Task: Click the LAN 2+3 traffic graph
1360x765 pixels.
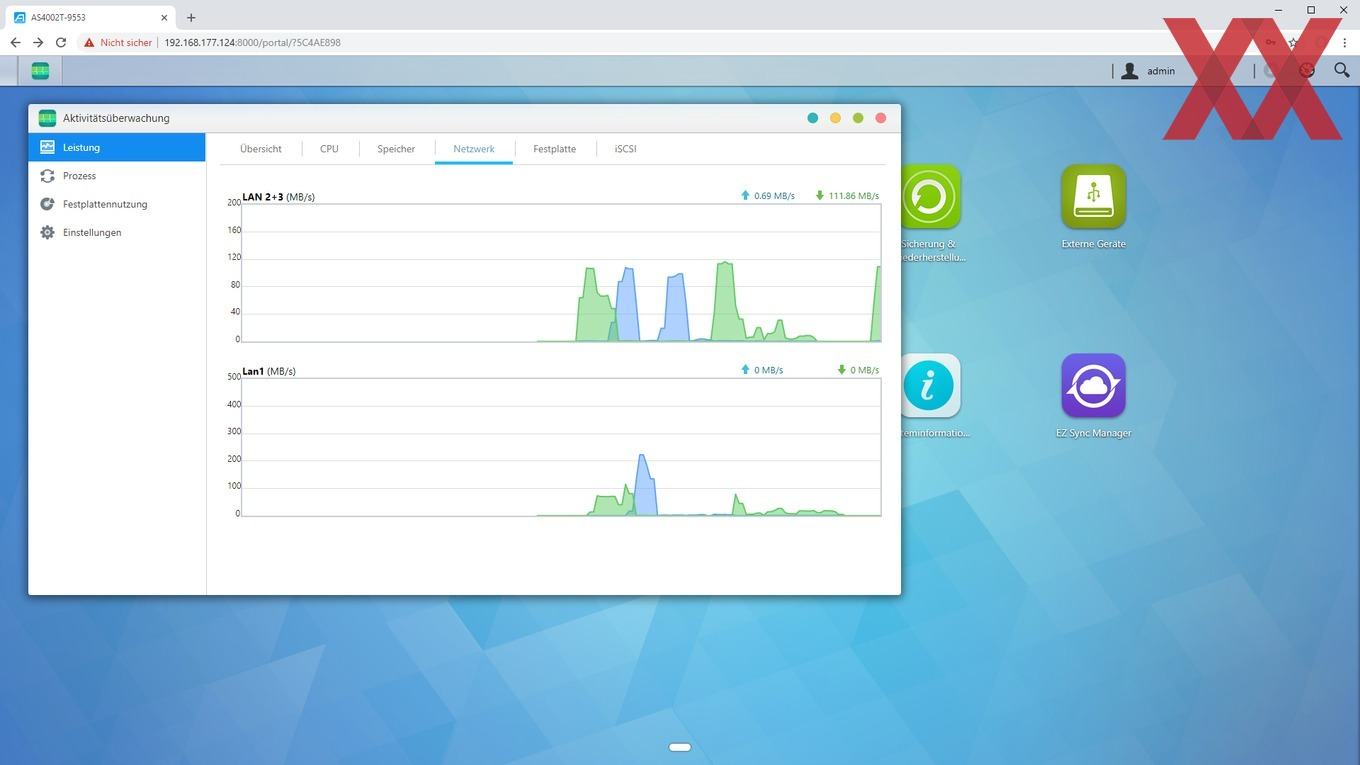Action: tap(561, 273)
